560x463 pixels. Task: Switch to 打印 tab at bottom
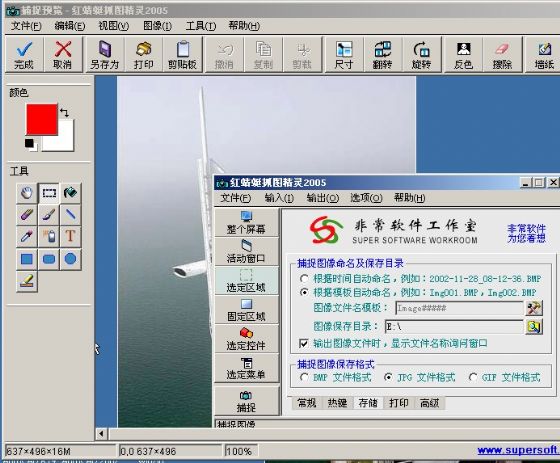tap(399, 403)
